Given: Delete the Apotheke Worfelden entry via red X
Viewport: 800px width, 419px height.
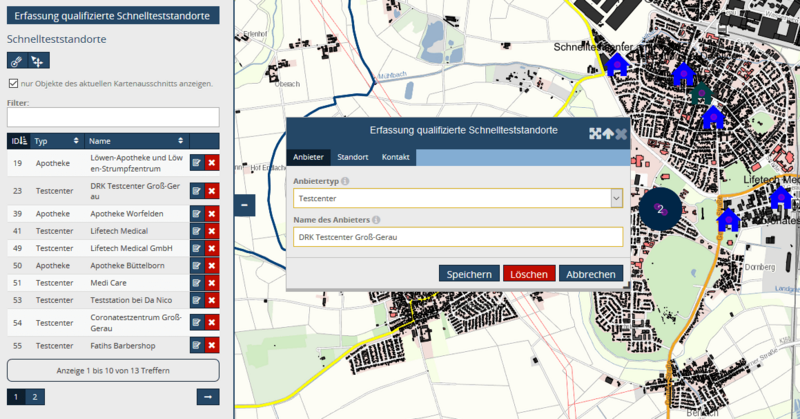Looking at the screenshot, I should click(x=212, y=214).
